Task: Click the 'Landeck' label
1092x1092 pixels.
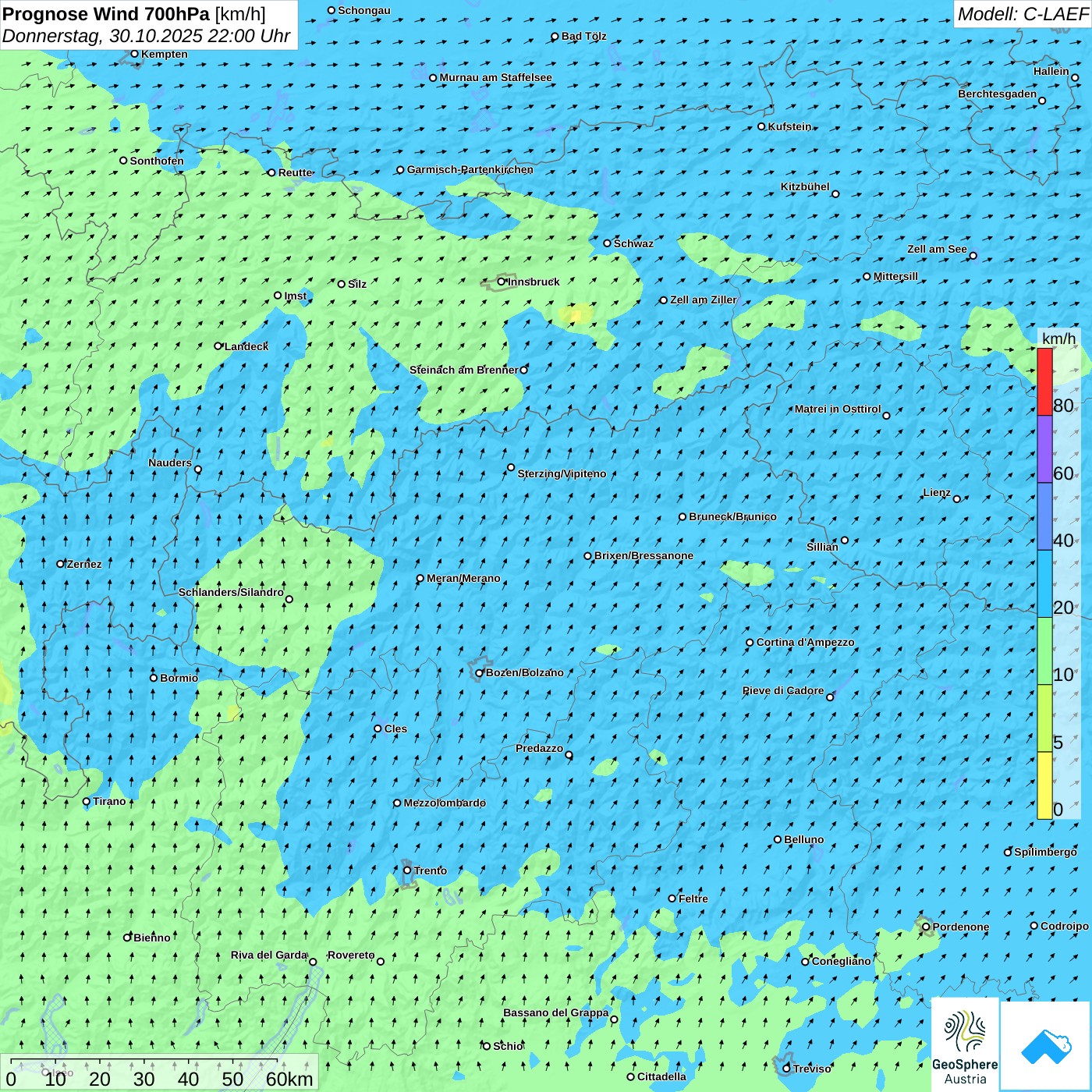Action: (x=246, y=346)
